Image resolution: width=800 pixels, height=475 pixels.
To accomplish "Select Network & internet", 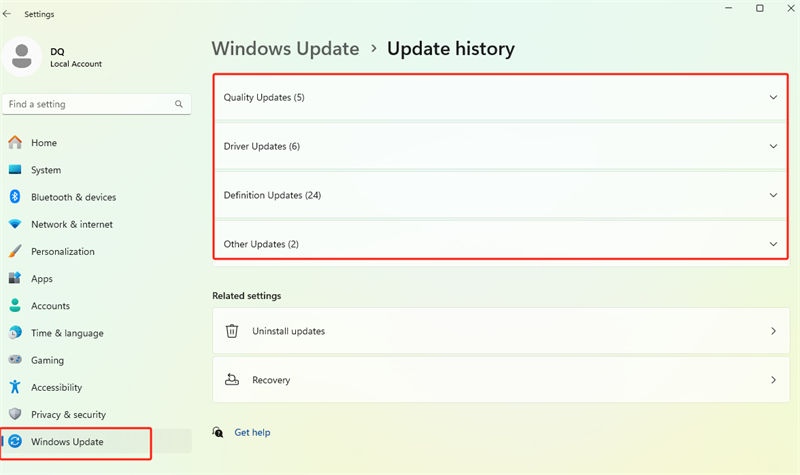I will click(97, 224).
